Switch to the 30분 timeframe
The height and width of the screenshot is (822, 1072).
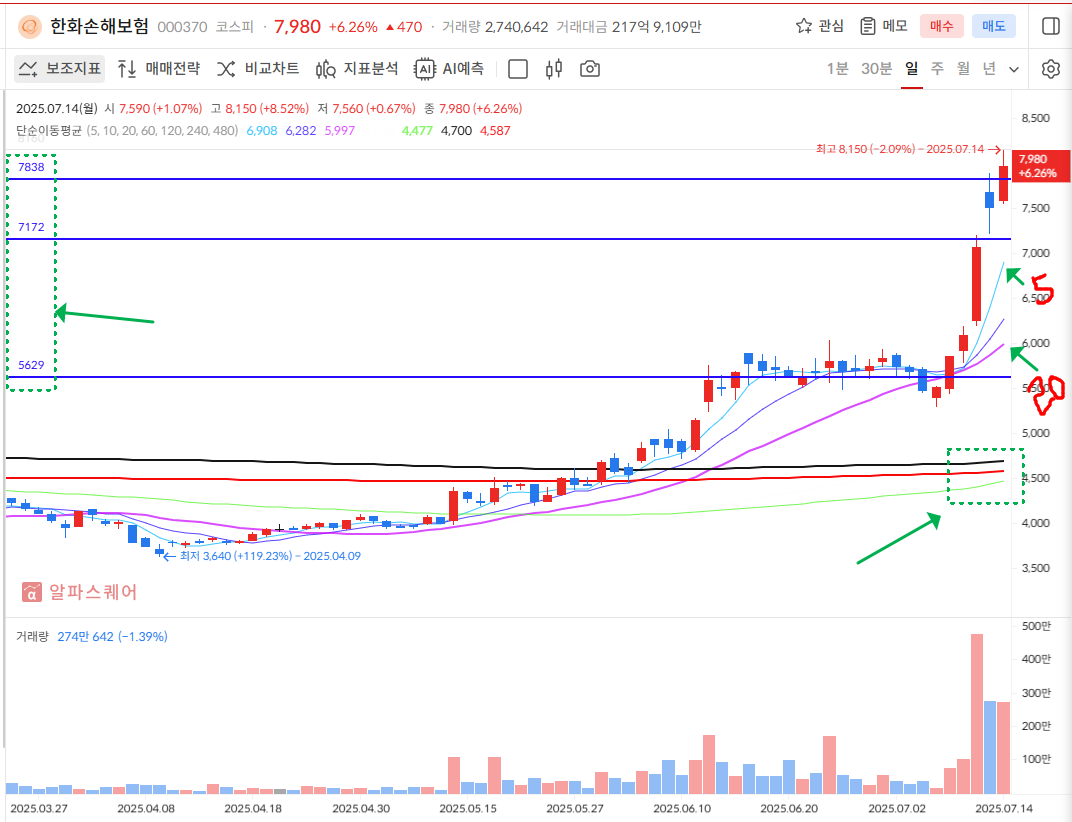click(x=876, y=68)
